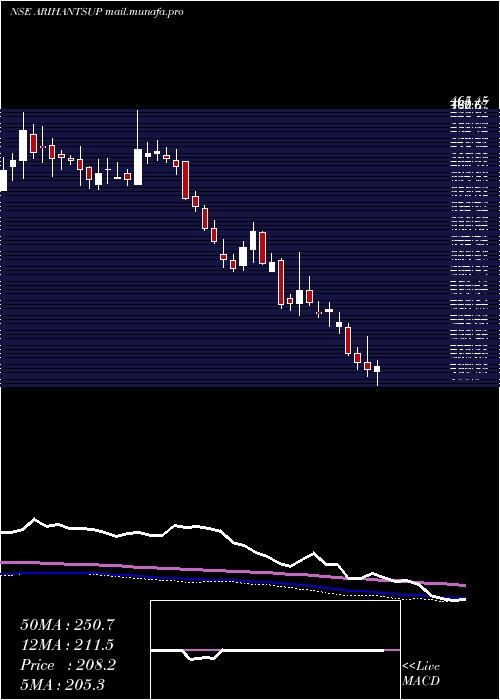Click the NSE ARIHANTSUP chart title
The height and width of the screenshot is (700, 500).
(x=56, y=12)
